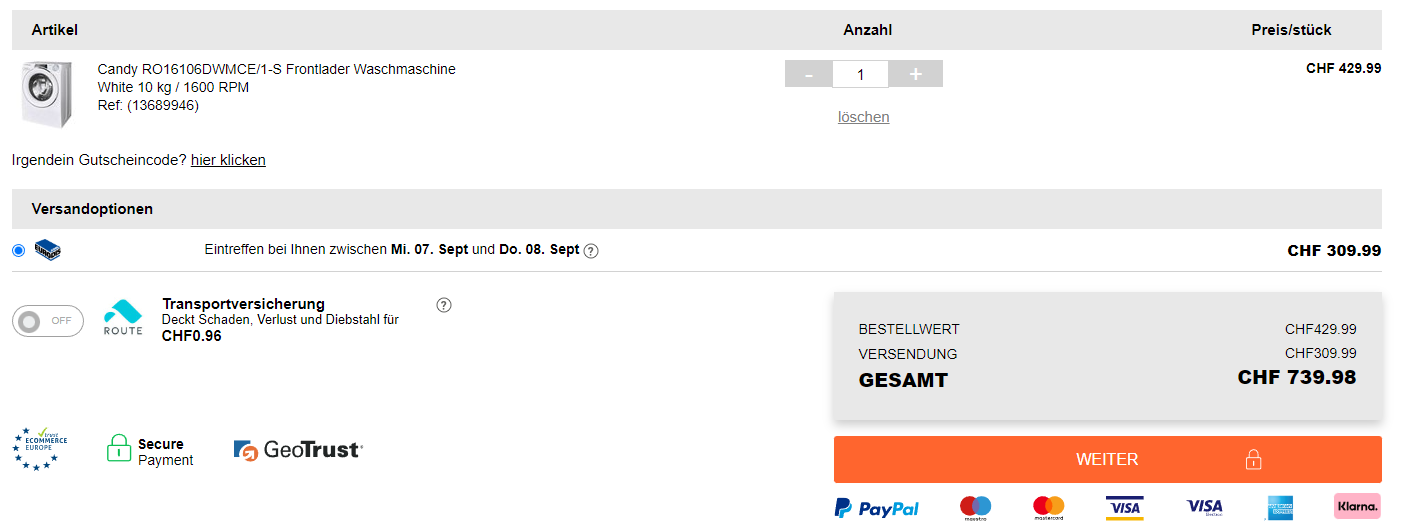1402x529 pixels.
Task: Click the GeoTrust security badge
Action: pyautogui.click(x=298, y=450)
